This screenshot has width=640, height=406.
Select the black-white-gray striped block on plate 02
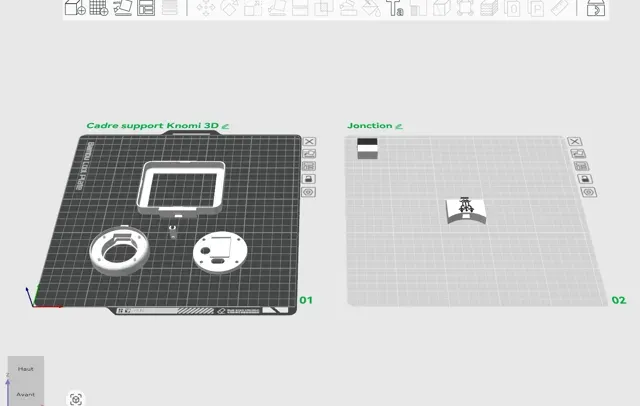367,149
